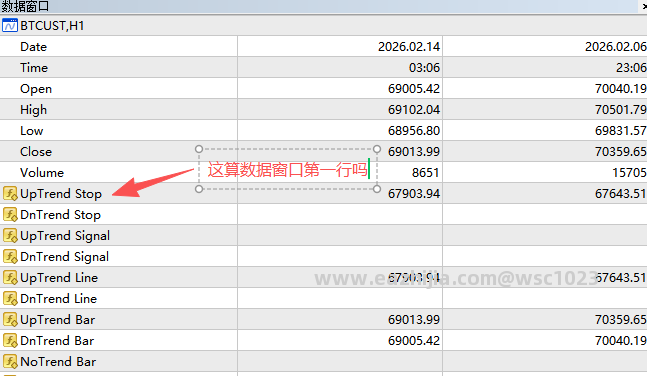Click DnTrend Bar value 70040.19
The width and height of the screenshot is (647, 376).
[x=621, y=341]
